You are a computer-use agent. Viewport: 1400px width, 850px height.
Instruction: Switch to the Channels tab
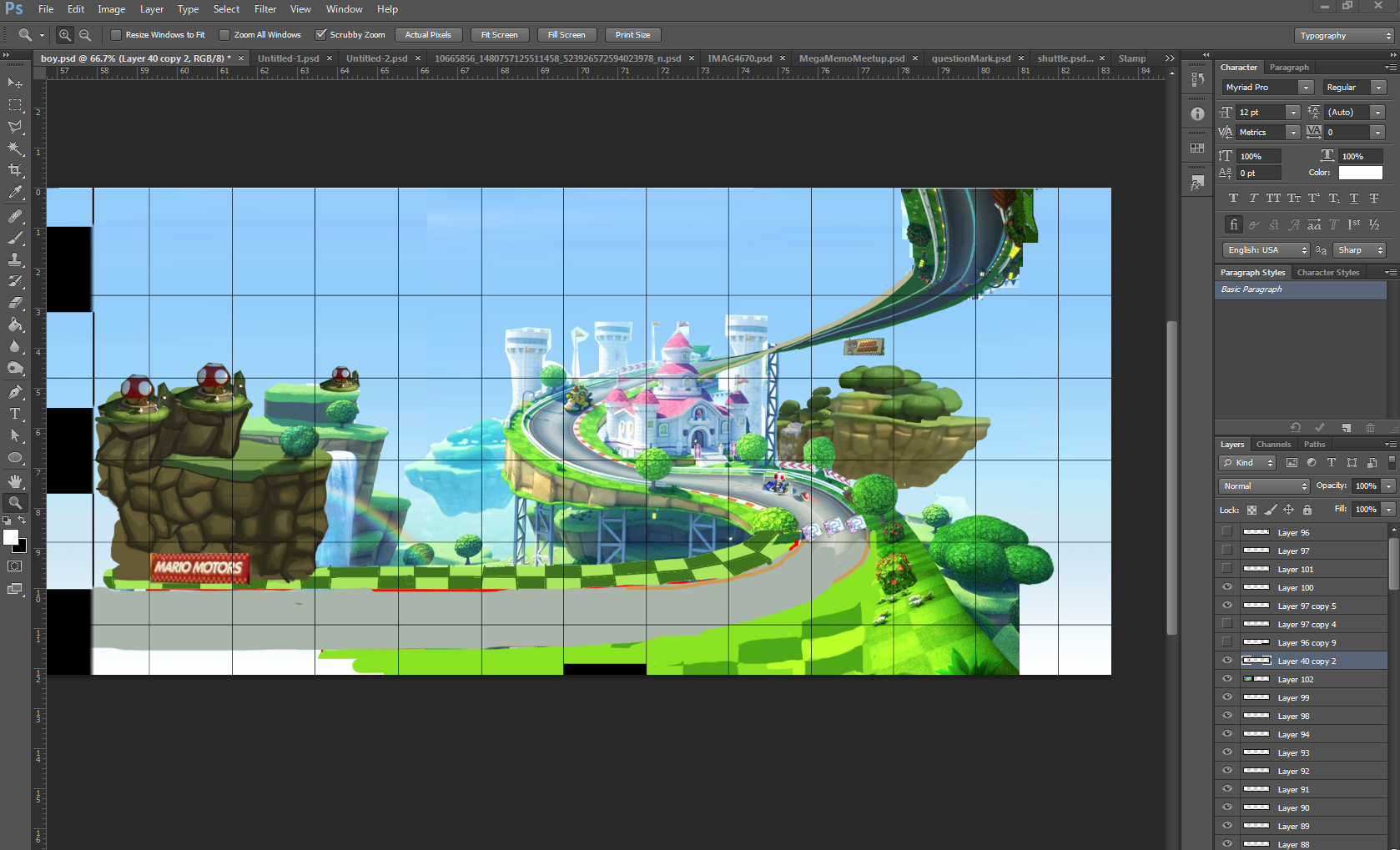point(1273,445)
